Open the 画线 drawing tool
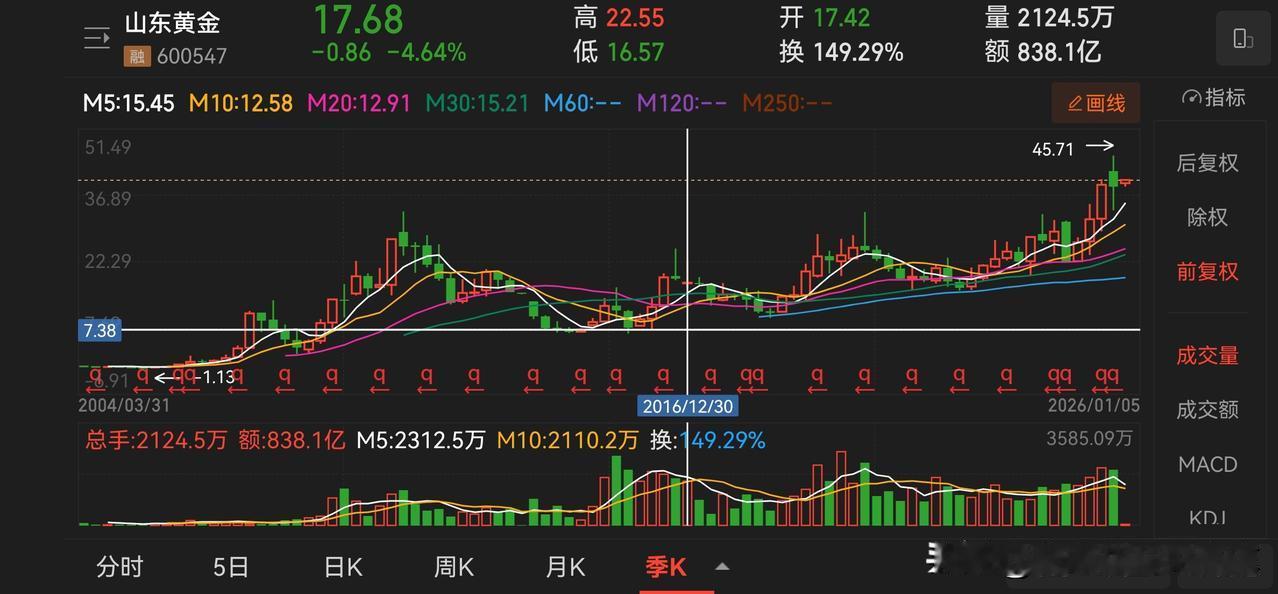Image resolution: width=1278 pixels, height=594 pixels. click(x=1096, y=103)
